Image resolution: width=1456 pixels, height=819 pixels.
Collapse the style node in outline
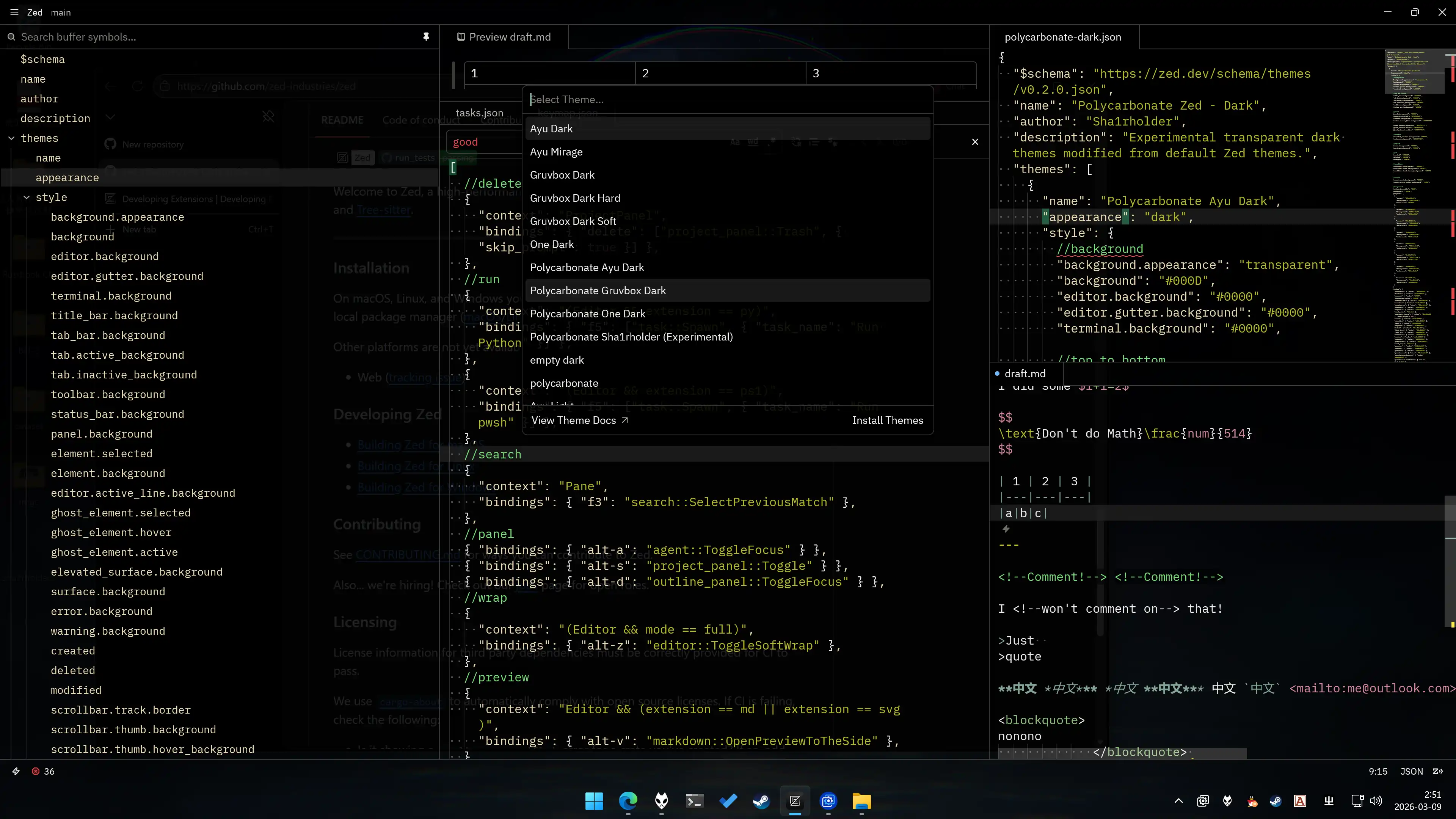coord(27,197)
